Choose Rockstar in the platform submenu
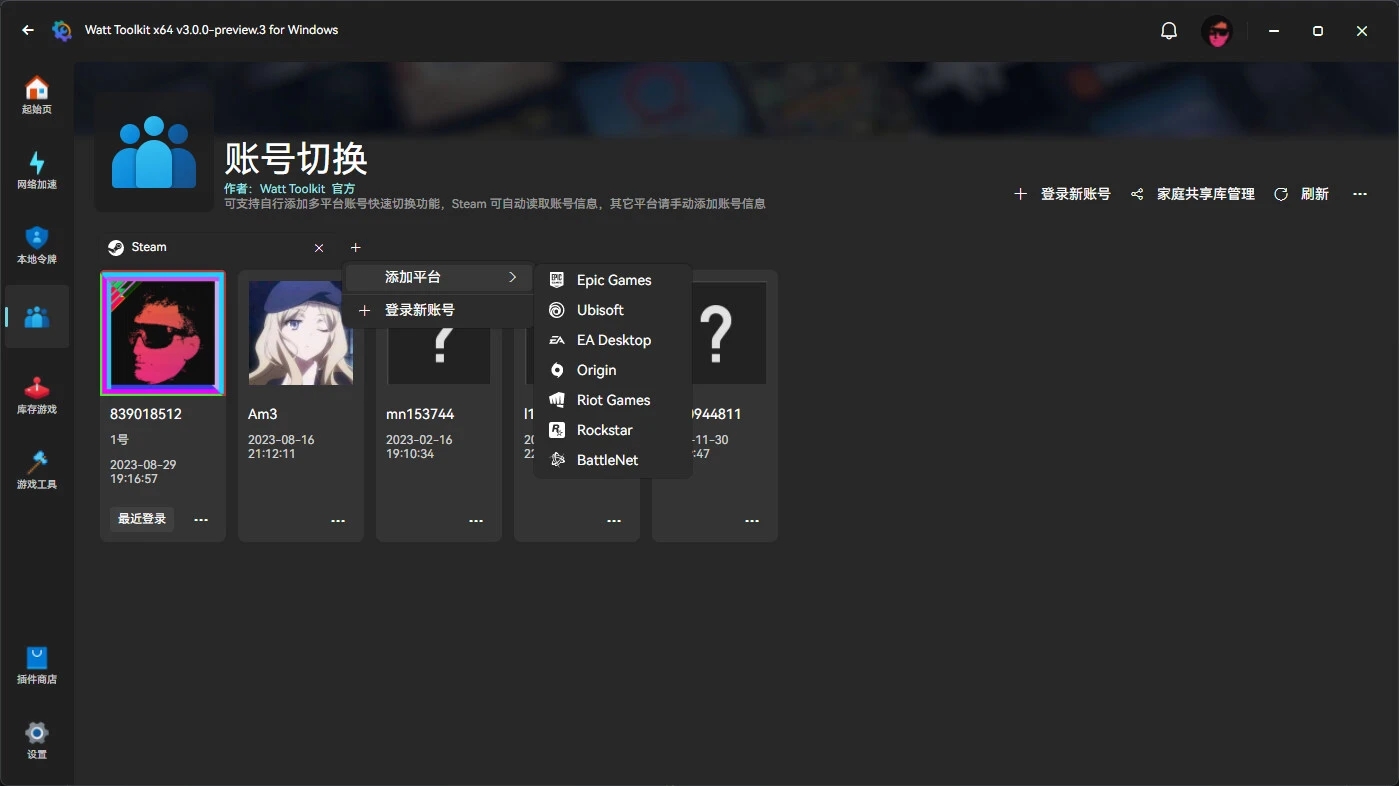The width and height of the screenshot is (1399, 786). pos(605,430)
